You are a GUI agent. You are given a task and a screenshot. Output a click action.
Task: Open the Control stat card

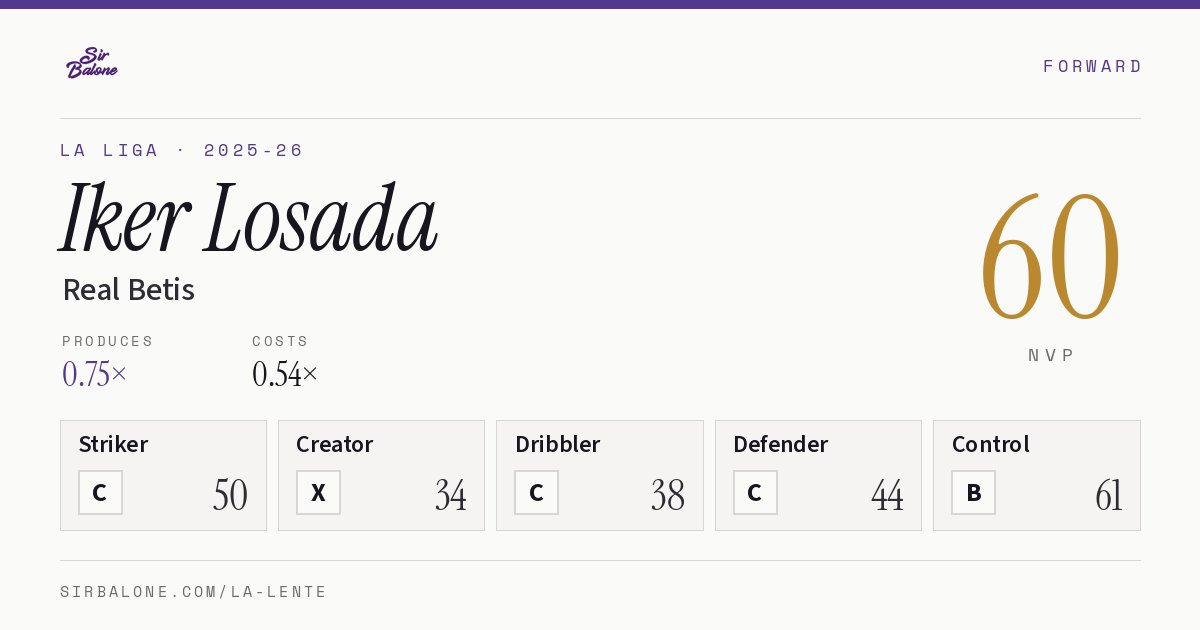[1037, 475]
